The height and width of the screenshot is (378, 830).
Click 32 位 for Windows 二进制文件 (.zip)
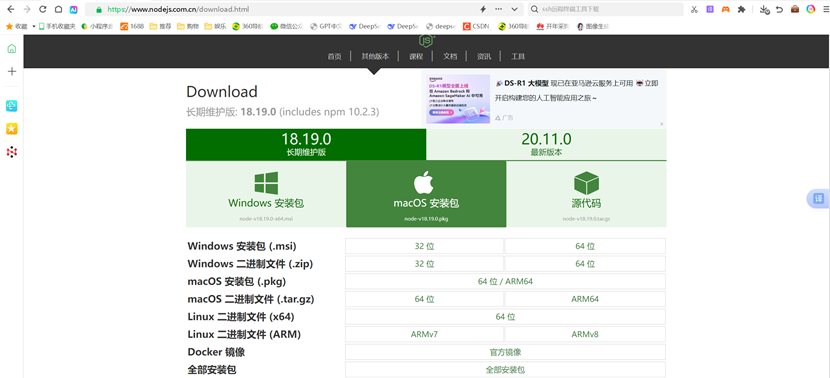[425, 264]
